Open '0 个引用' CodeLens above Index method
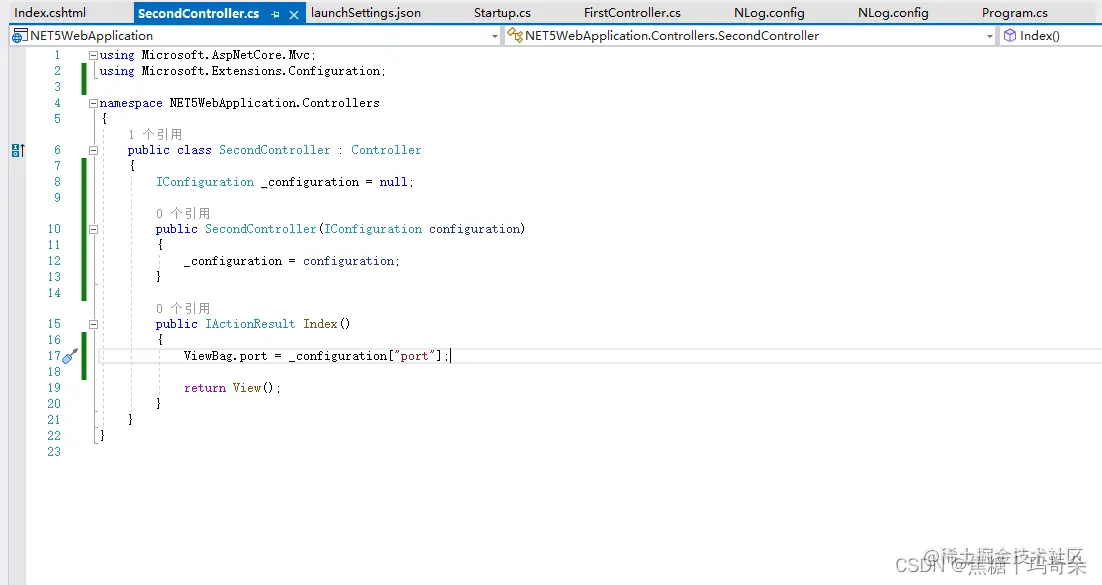Viewport: 1102px width, 585px height. (x=183, y=308)
